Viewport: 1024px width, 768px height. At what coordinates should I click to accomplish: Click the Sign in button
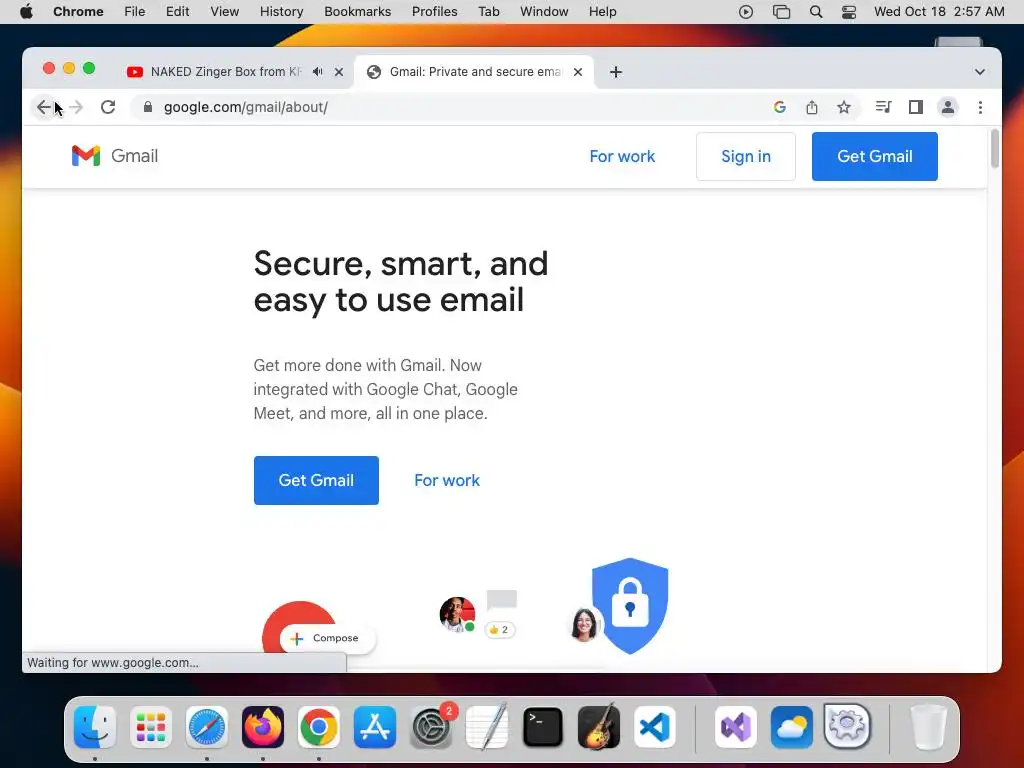pyautogui.click(x=746, y=157)
